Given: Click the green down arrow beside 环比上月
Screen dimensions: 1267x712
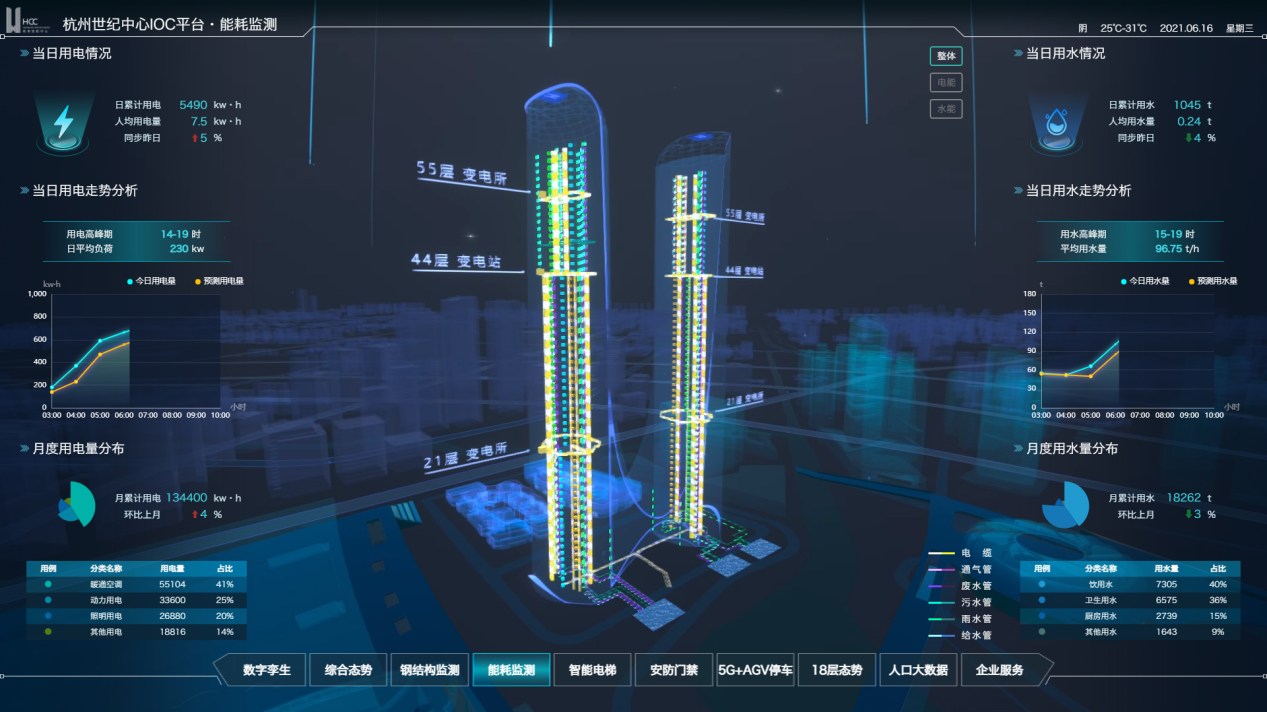Looking at the screenshot, I should click(x=1188, y=514).
